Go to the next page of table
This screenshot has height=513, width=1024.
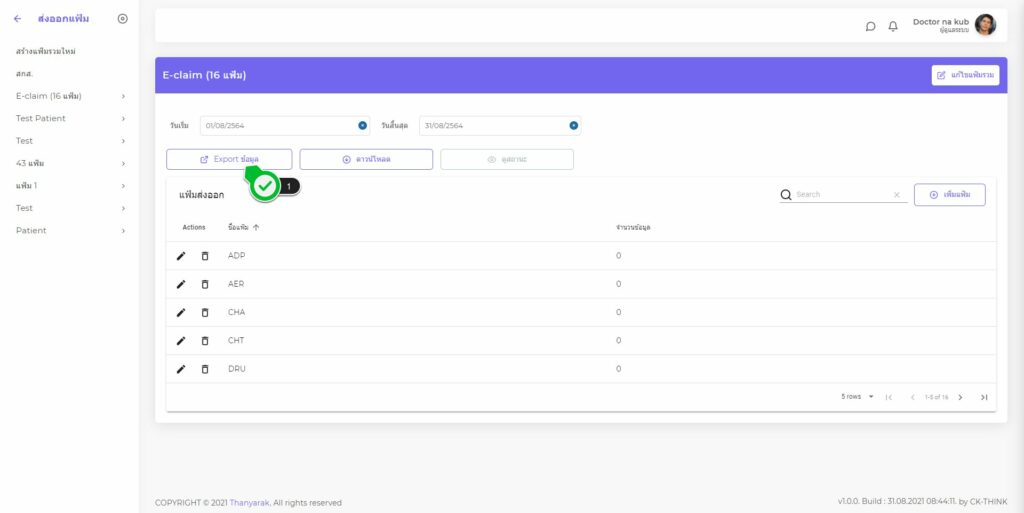tap(960, 397)
